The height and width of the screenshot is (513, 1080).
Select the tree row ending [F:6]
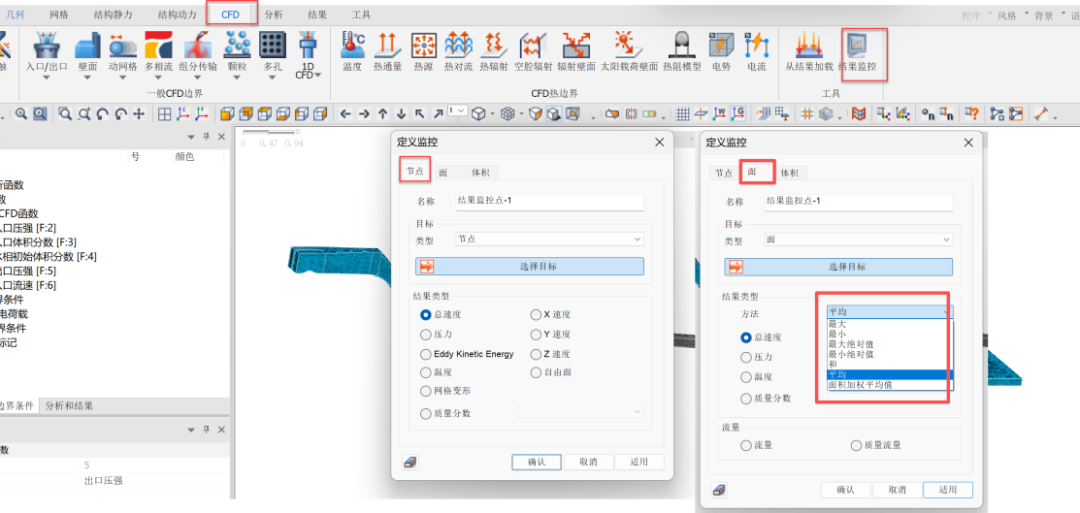[28, 285]
